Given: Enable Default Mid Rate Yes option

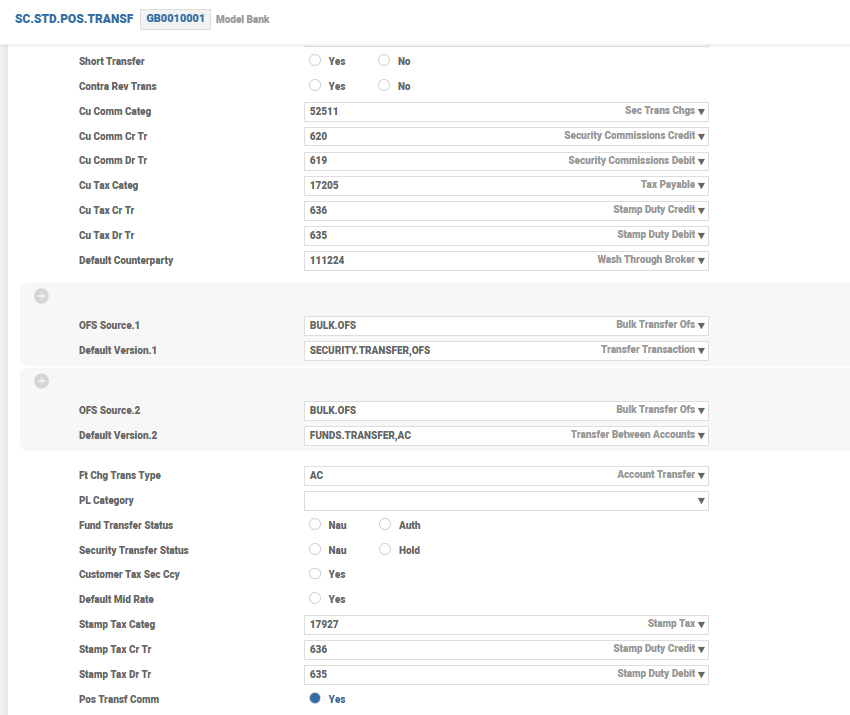Looking at the screenshot, I should 315,599.
